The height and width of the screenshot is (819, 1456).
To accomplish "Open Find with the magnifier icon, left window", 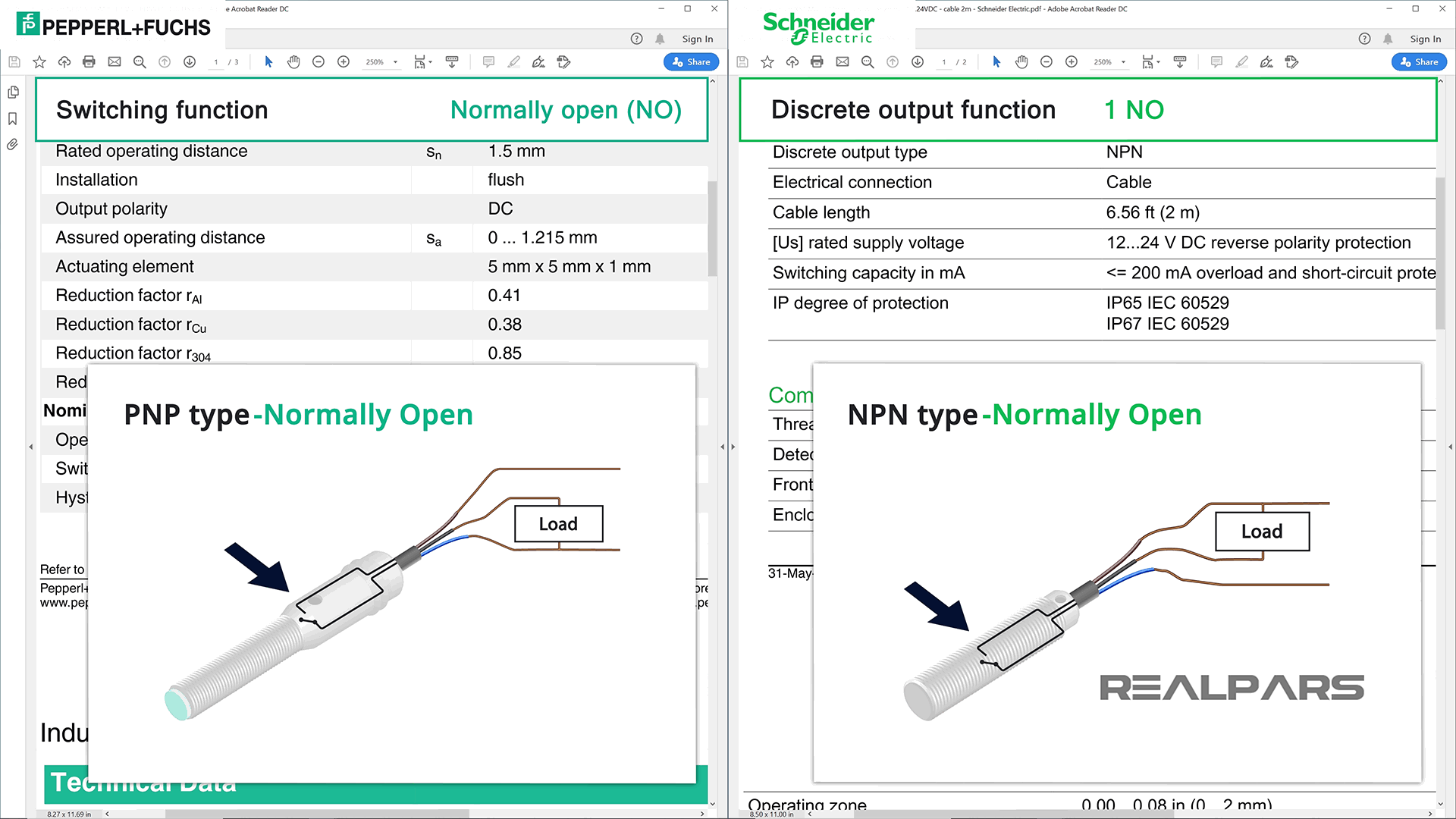I will (139, 61).
